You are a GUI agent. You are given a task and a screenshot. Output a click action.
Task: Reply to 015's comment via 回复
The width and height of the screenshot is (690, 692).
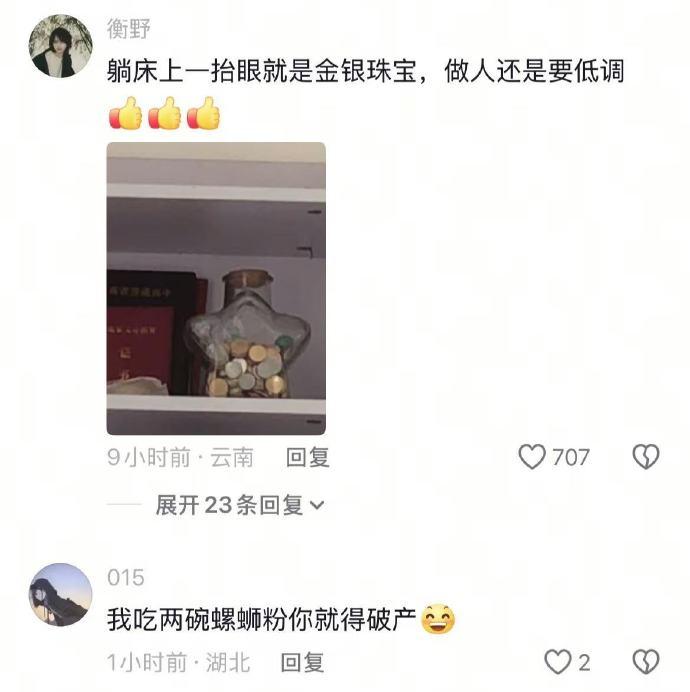pyautogui.click(x=302, y=662)
